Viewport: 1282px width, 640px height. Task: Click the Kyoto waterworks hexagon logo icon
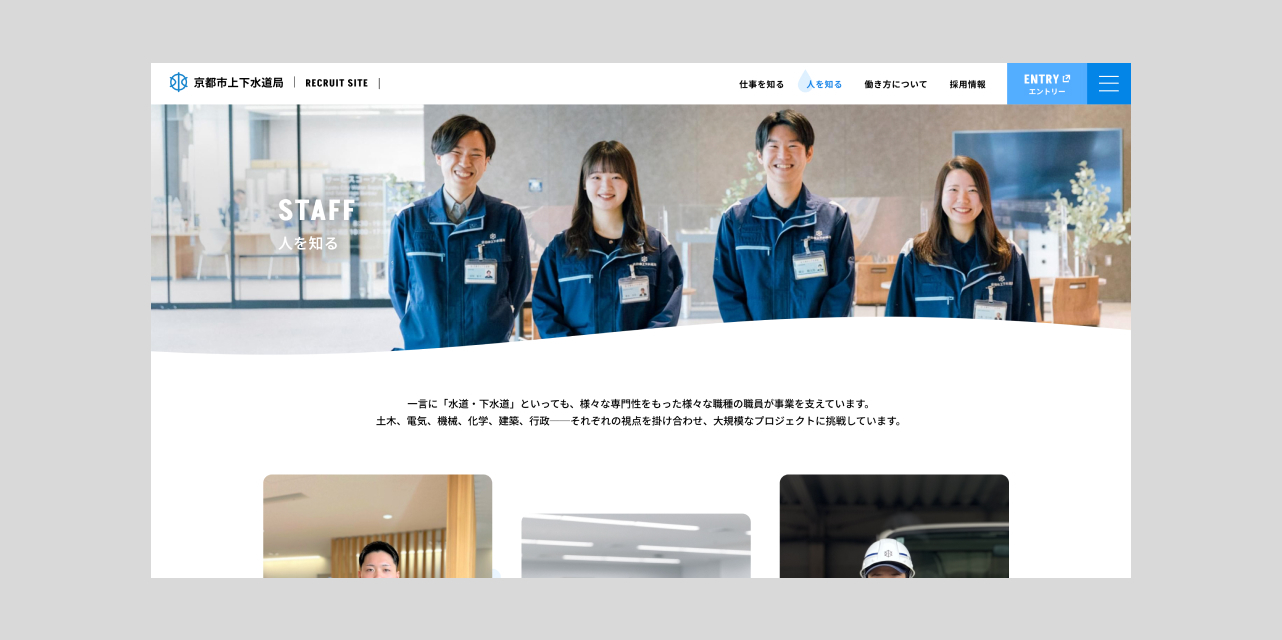(x=178, y=83)
